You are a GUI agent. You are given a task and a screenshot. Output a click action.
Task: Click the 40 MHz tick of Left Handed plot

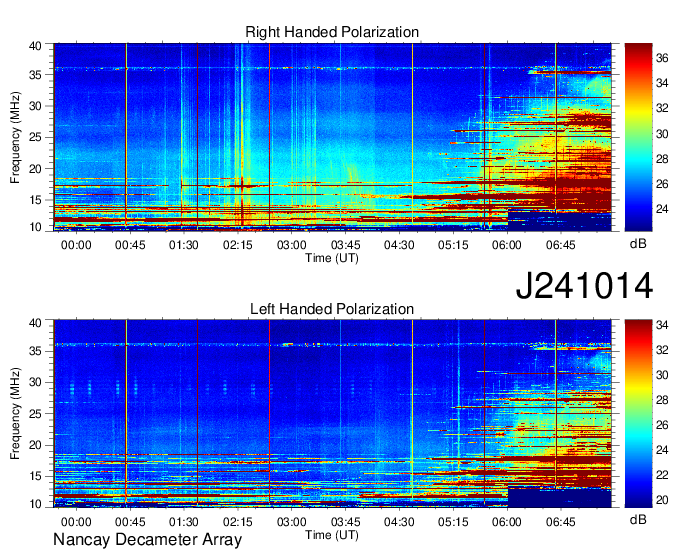(x=35, y=323)
